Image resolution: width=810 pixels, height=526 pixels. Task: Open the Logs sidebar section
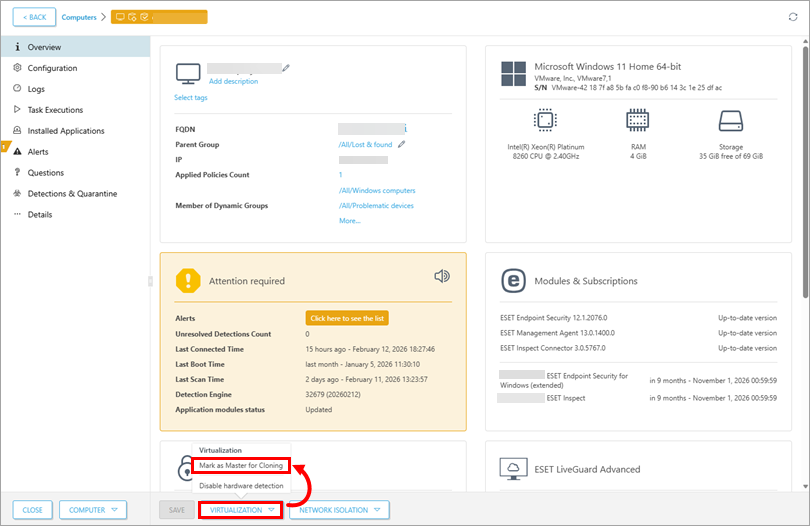(x=36, y=89)
